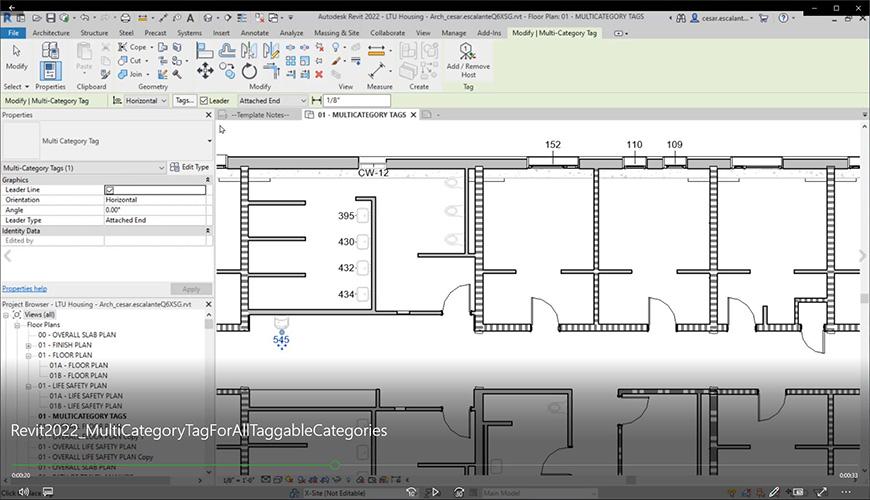The width and height of the screenshot is (870, 500).
Task: Select tag 545 in drawing
Action: (x=281, y=340)
